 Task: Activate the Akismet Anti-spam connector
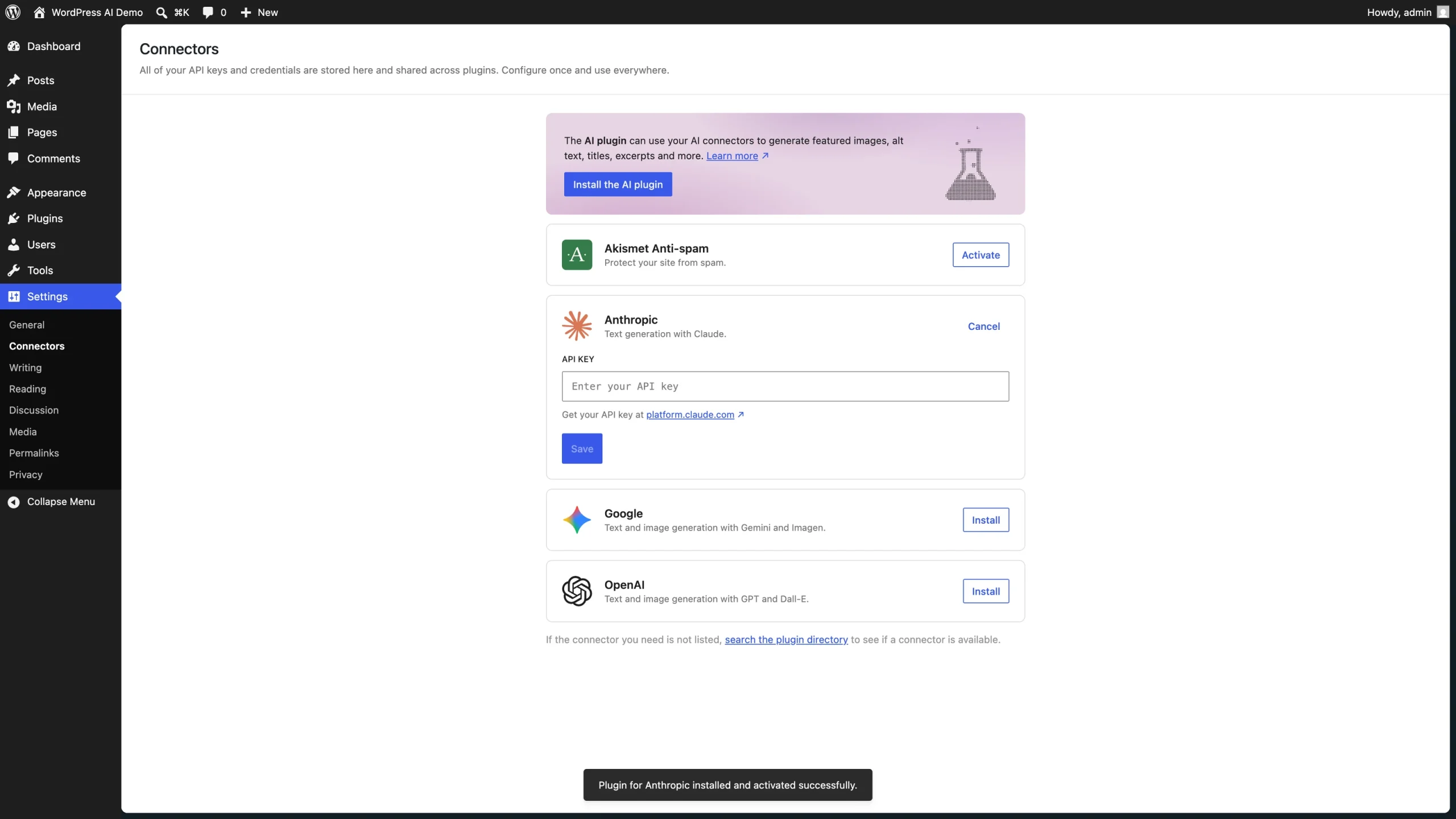[x=981, y=255]
